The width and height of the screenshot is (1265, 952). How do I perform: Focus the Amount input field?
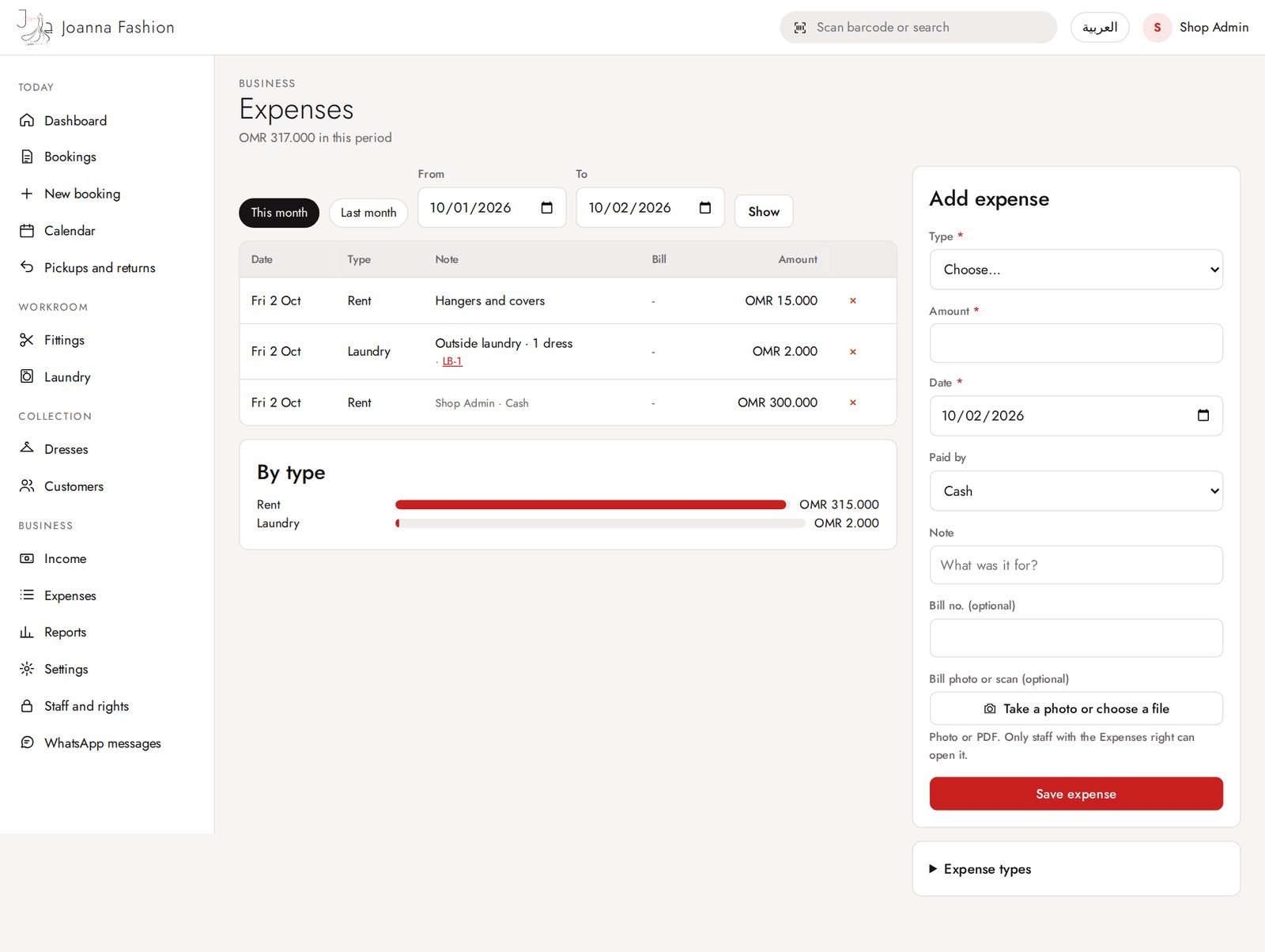tap(1076, 343)
